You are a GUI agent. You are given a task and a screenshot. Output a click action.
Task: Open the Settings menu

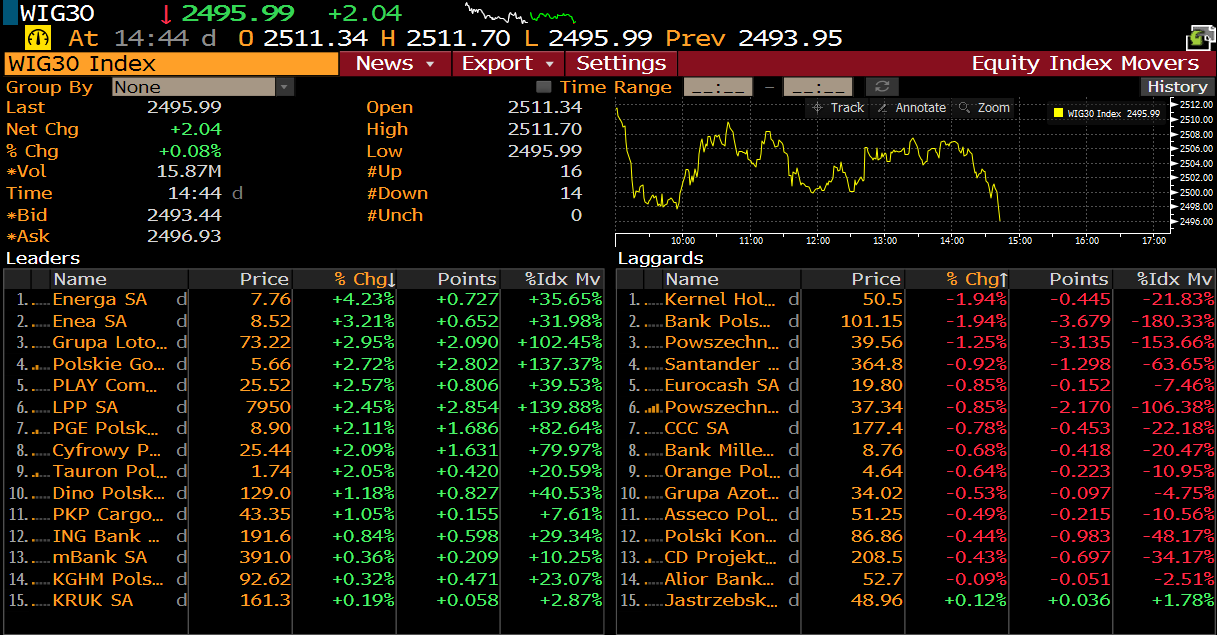pyautogui.click(x=621, y=64)
